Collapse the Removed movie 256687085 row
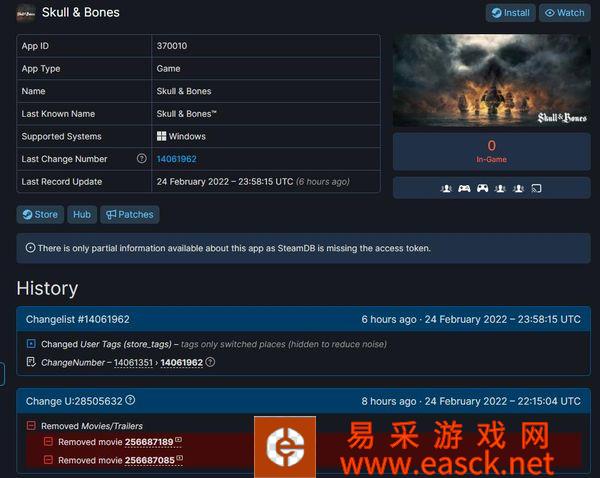This screenshot has width=600, height=478. [48, 460]
